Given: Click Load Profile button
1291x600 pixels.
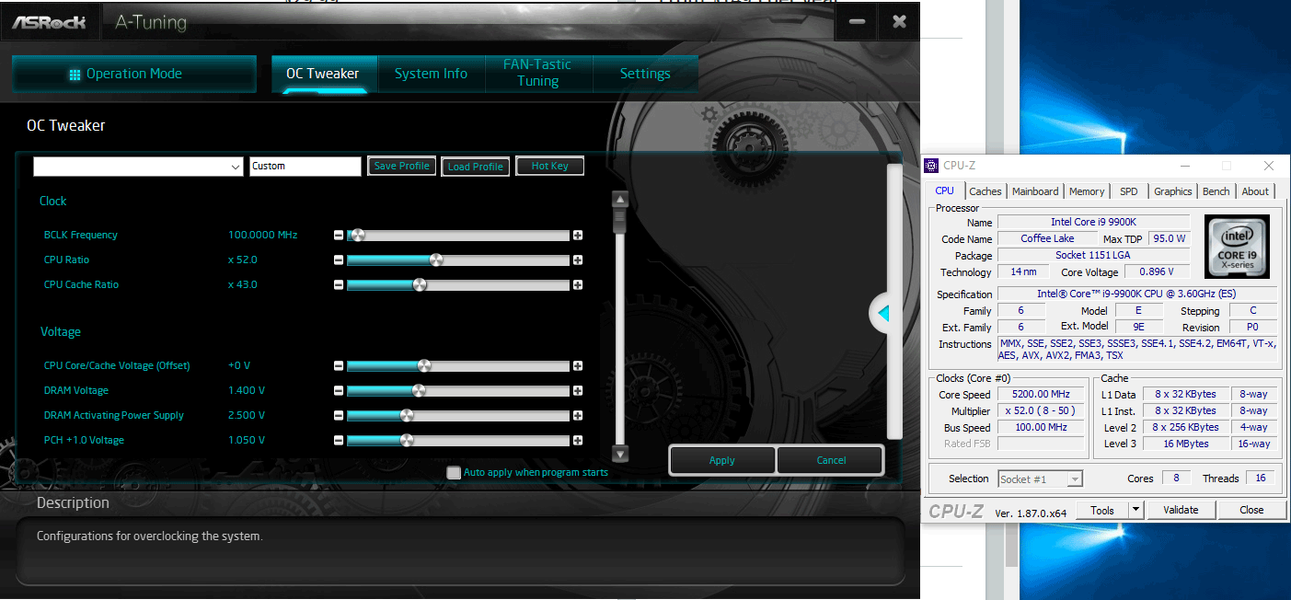Looking at the screenshot, I should point(475,167).
